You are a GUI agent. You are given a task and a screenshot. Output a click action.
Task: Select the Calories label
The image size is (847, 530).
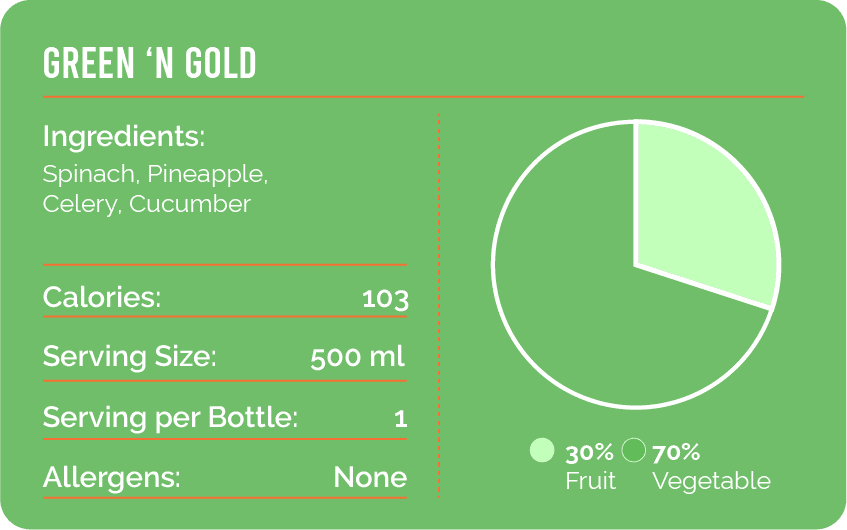point(102,297)
